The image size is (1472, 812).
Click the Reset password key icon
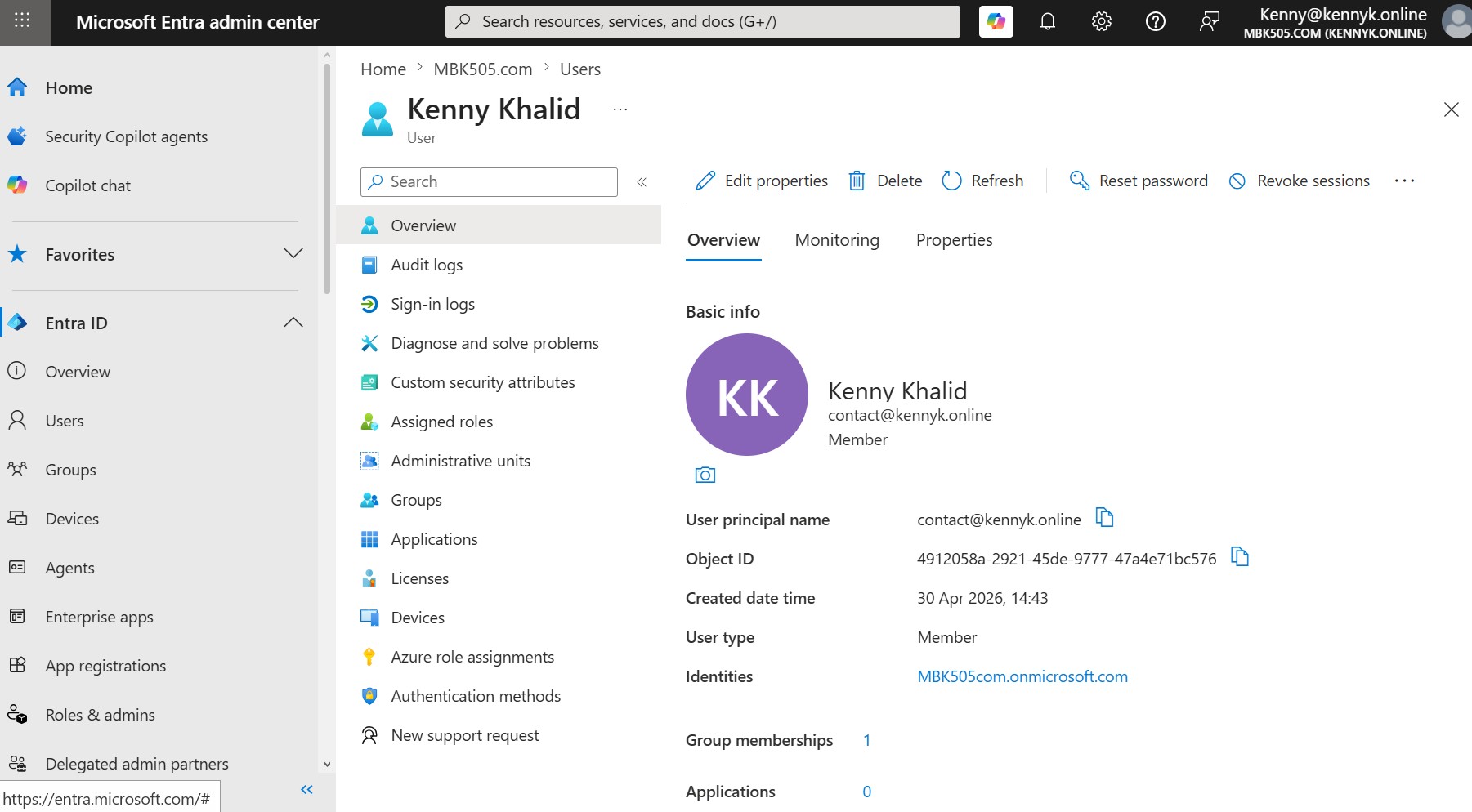(x=1079, y=181)
